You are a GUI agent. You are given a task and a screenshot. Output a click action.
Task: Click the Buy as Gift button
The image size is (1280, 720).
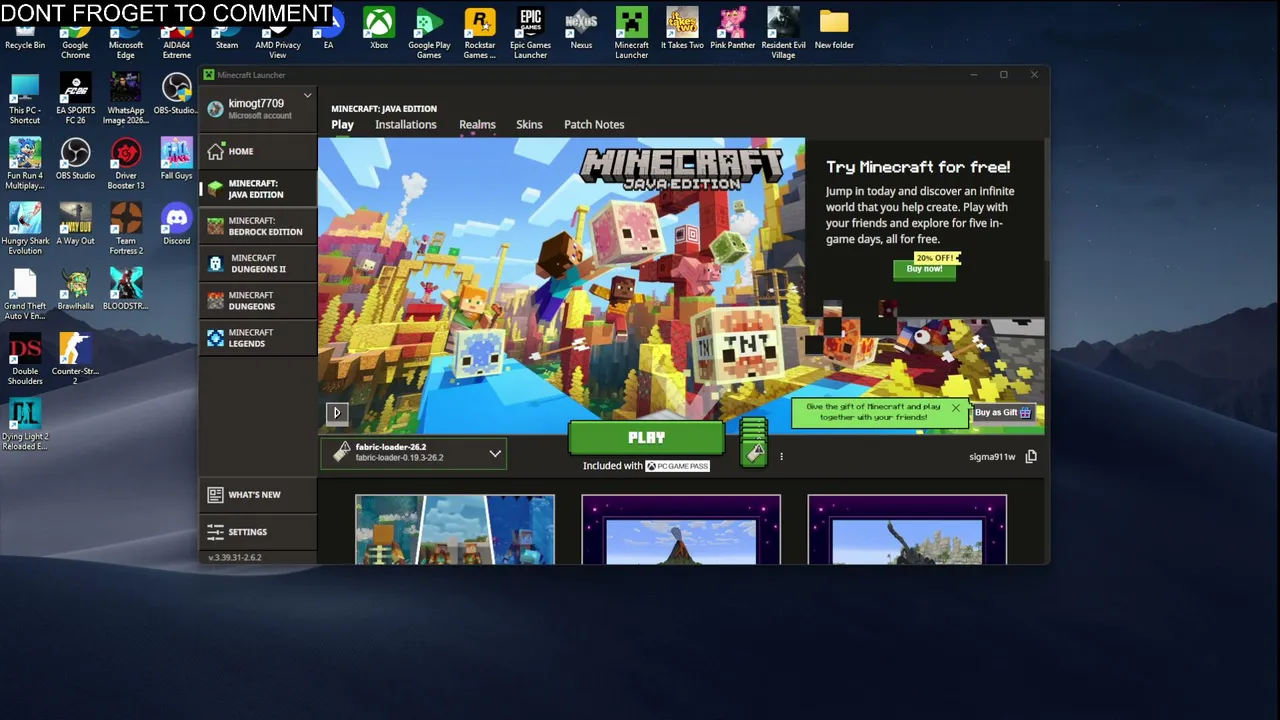[x=1003, y=412]
